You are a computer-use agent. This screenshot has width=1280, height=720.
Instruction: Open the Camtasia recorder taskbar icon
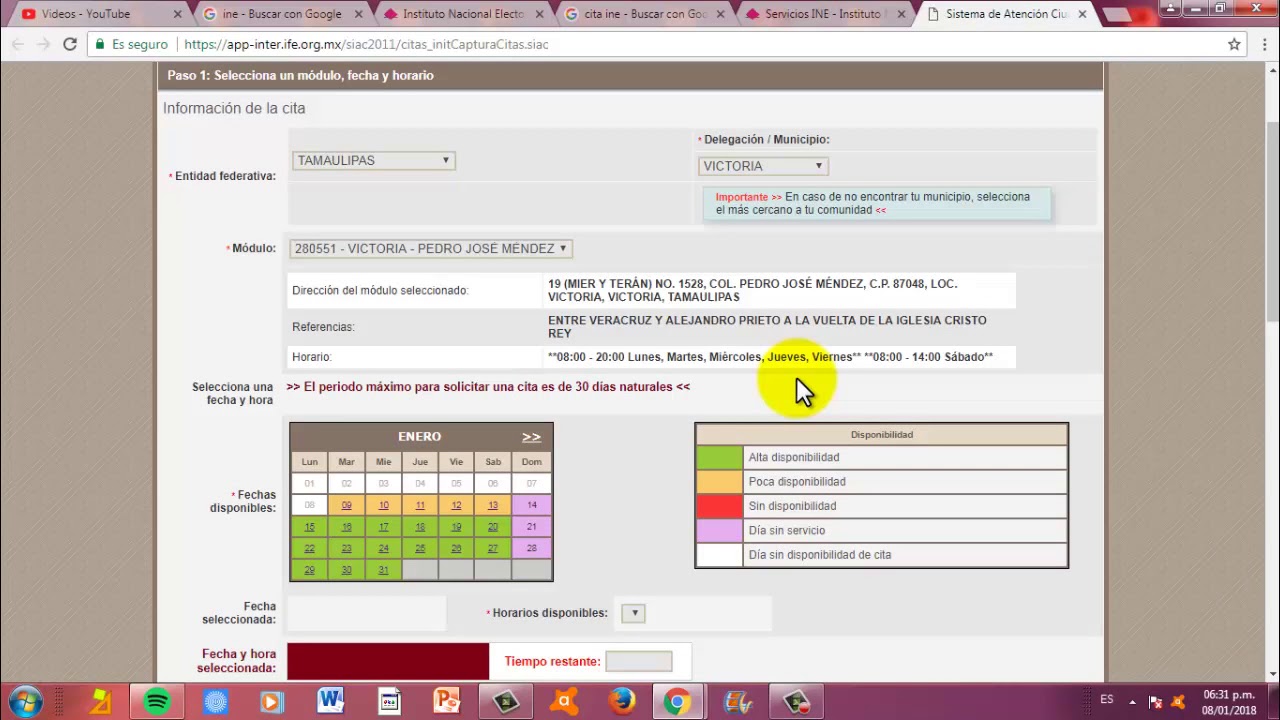tap(796, 702)
